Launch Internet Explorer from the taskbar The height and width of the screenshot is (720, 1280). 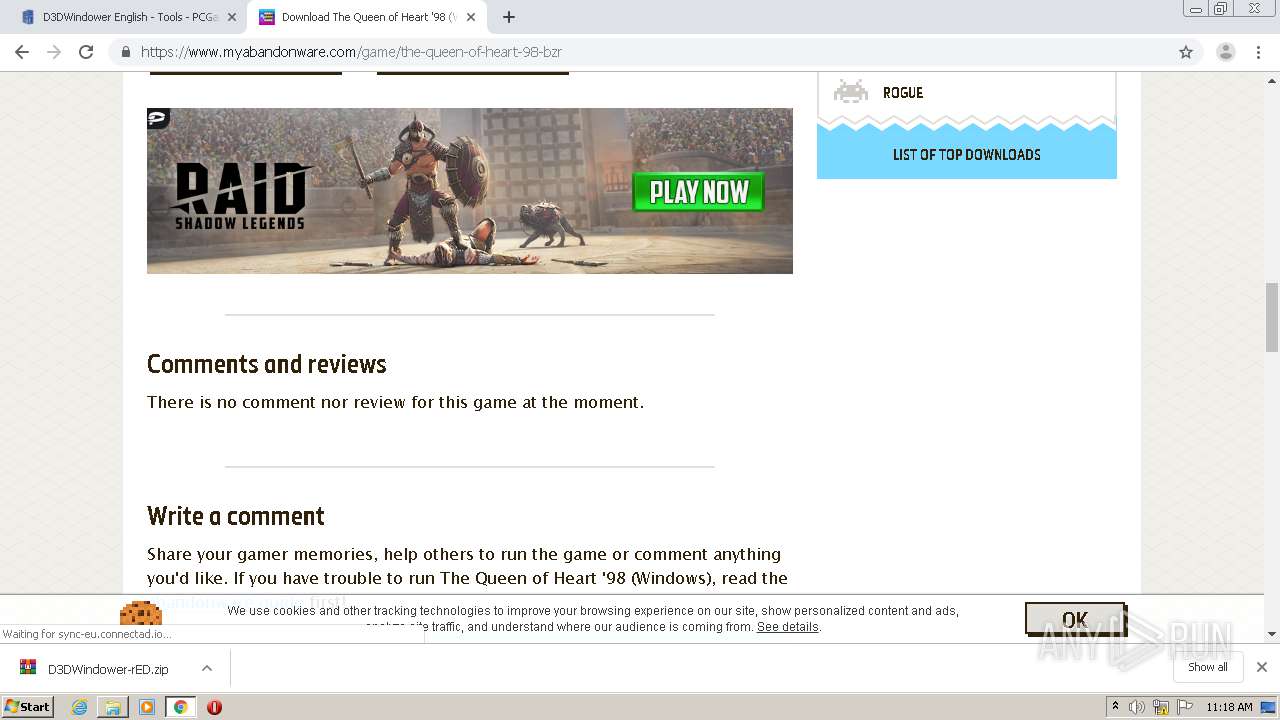click(79, 707)
